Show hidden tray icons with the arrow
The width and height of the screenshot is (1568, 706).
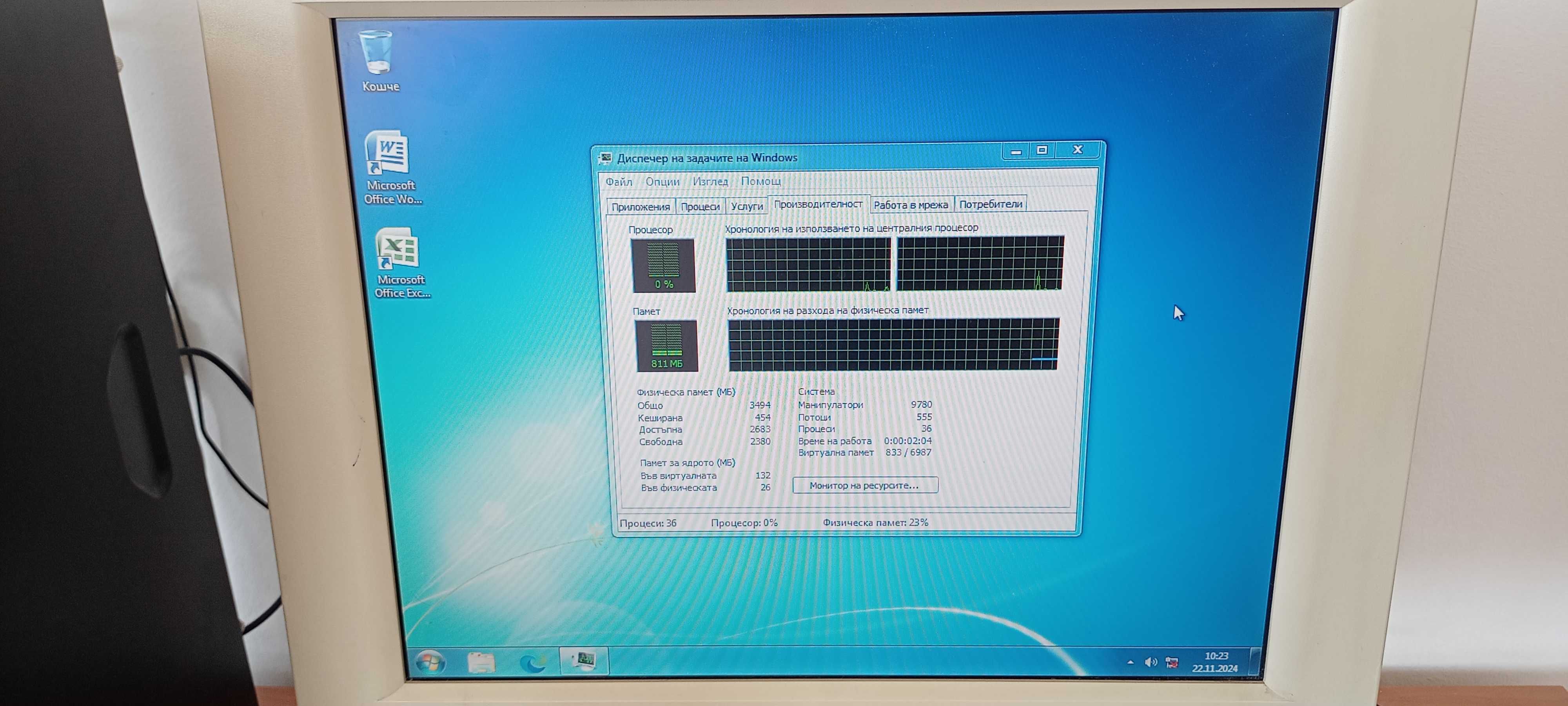click(x=1130, y=662)
